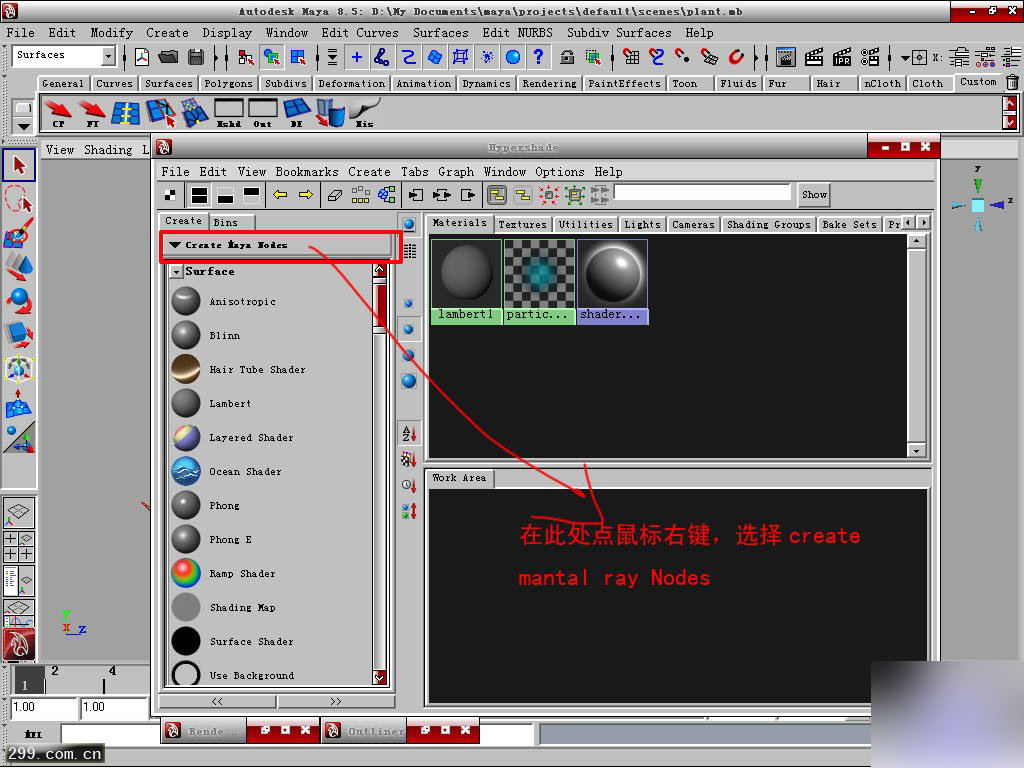Click Hypershade filter text field

703,193
